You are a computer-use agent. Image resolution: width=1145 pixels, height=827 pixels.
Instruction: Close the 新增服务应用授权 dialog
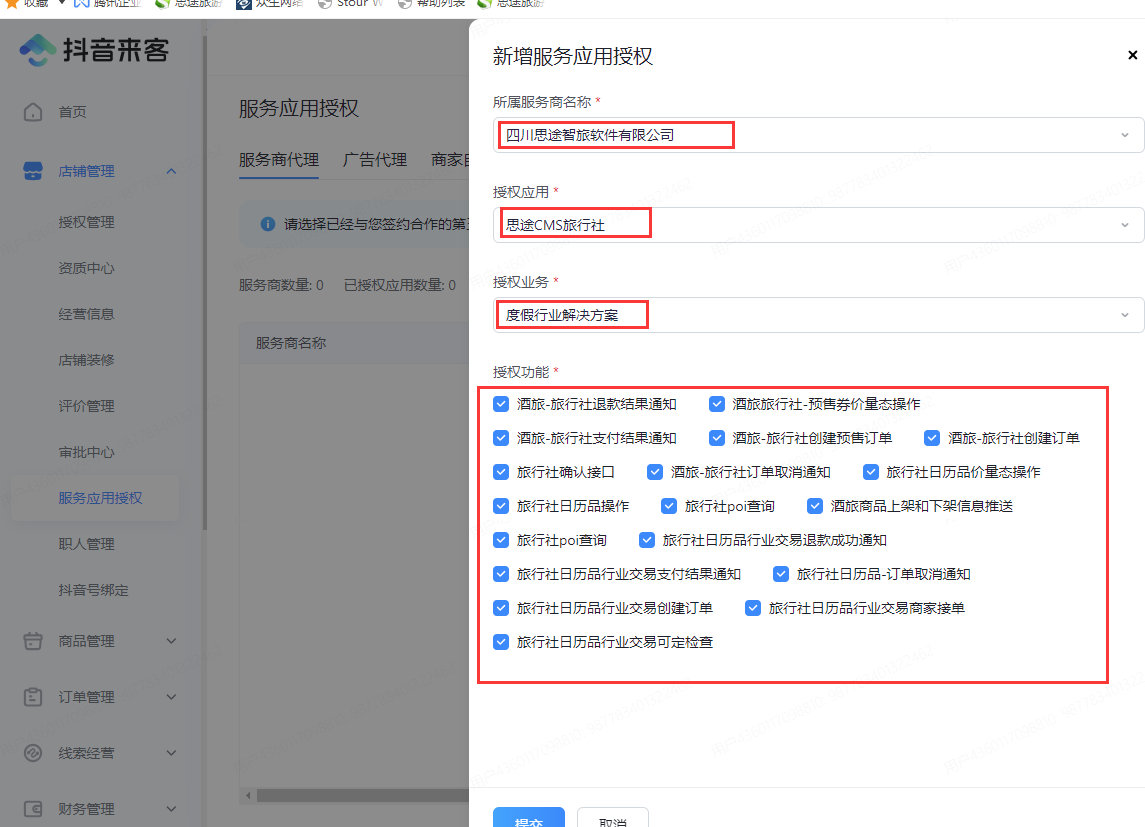[1132, 56]
